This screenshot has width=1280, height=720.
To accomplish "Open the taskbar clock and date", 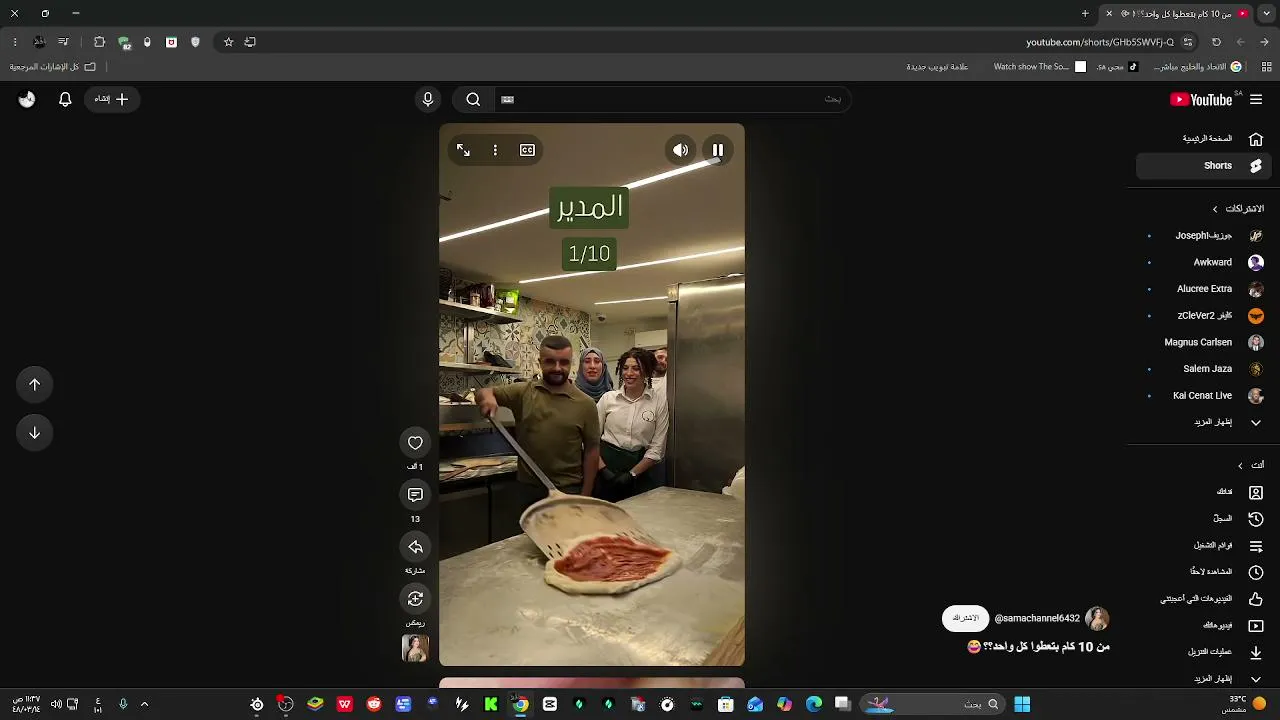I will tap(26, 704).
